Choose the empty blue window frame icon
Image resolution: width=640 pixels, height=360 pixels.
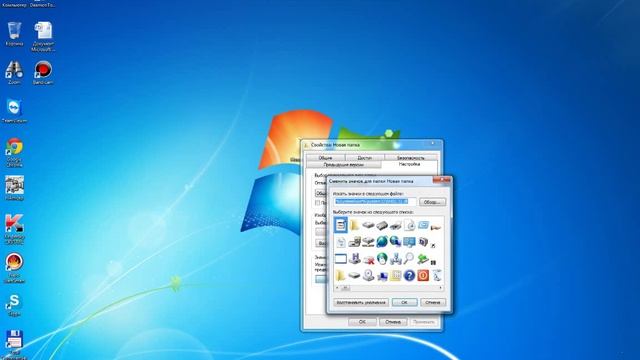[340, 259]
